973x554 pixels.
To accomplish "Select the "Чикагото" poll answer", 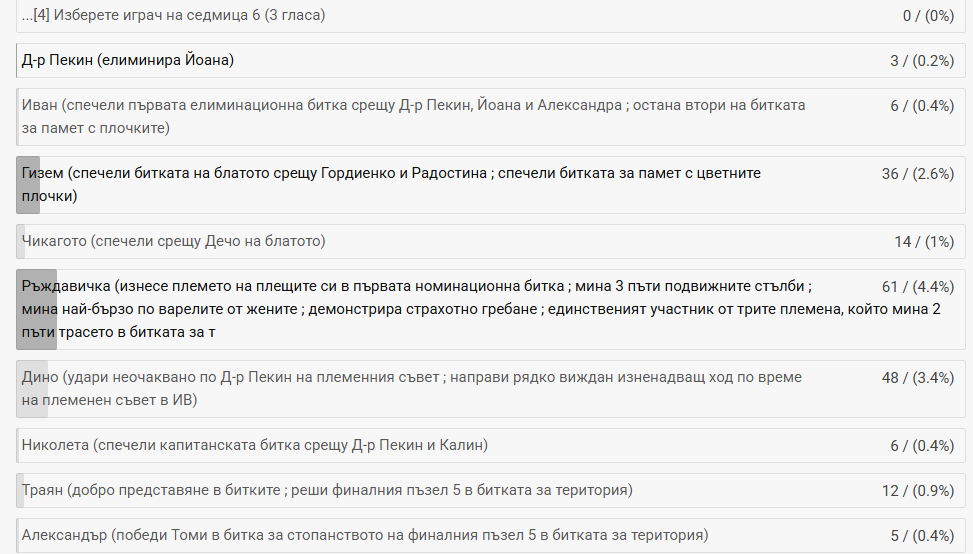I will click(174, 241).
